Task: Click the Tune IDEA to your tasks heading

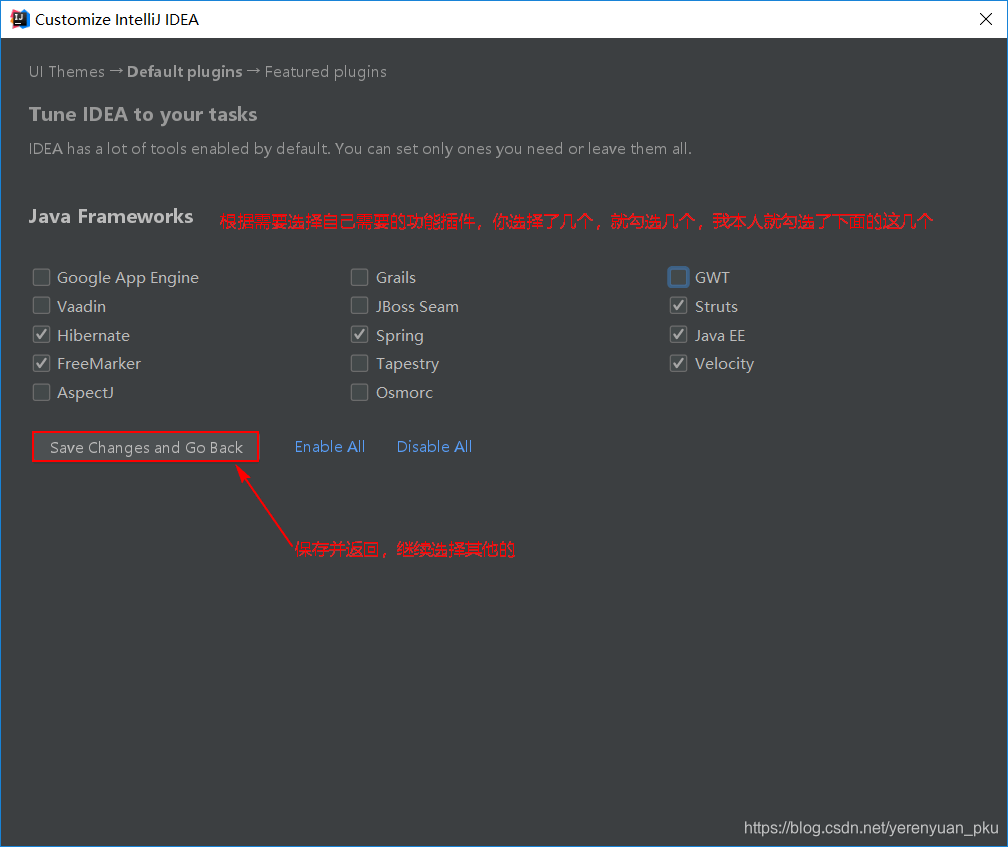Action: coord(143,114)
